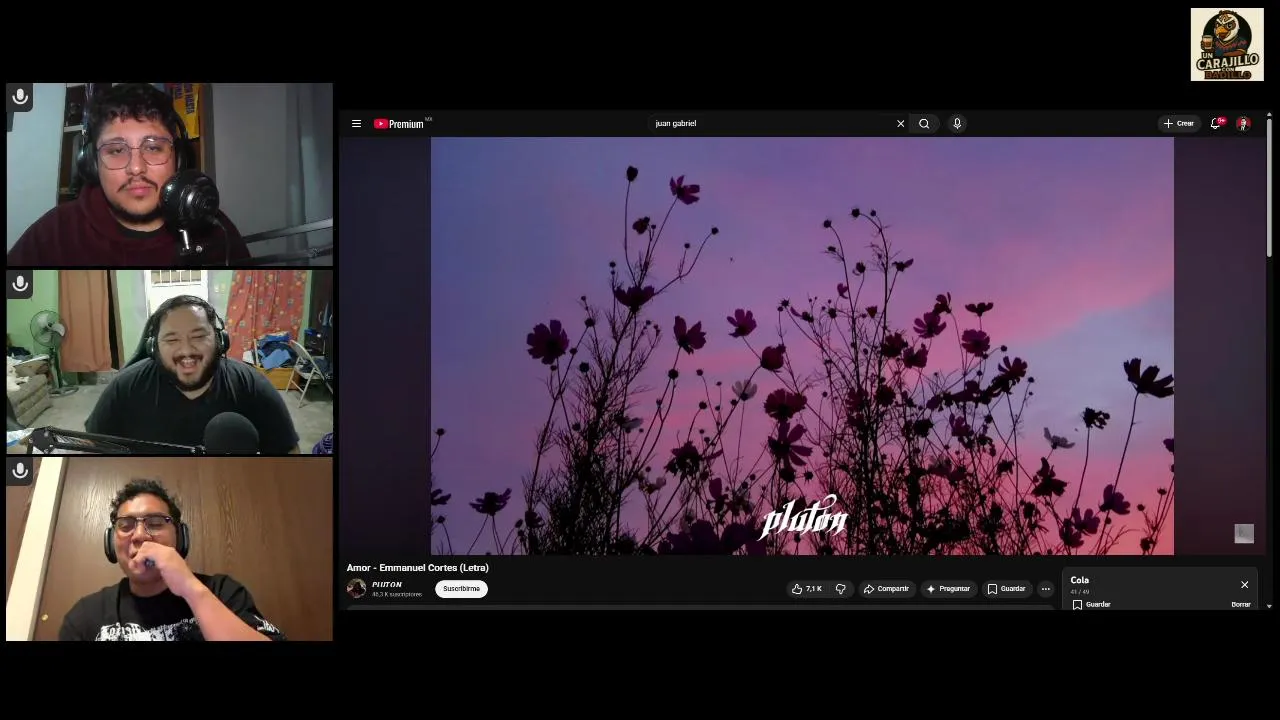Image resolution: width=1280 pixels, height=720 pixels.
Task: Open the notifications bell
Action: (1216, 124)
